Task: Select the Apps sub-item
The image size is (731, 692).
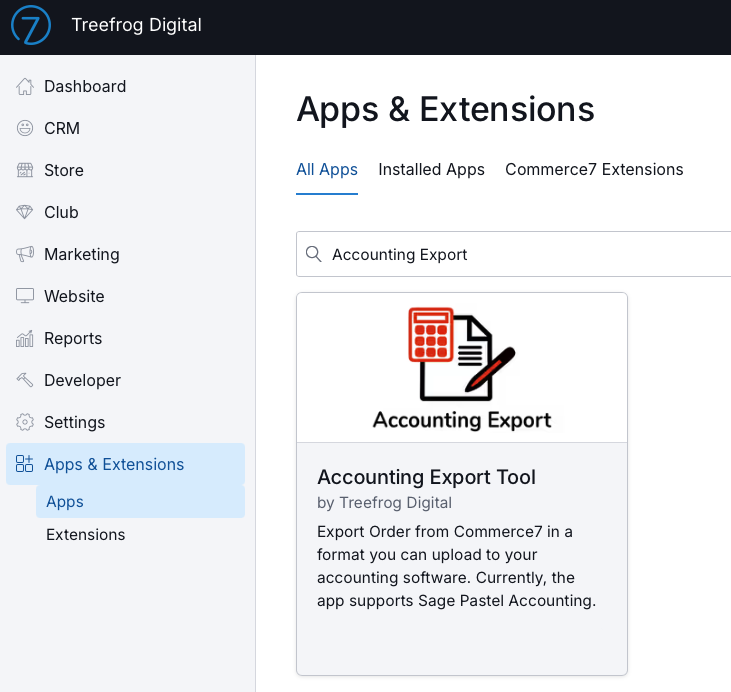Action: pyautogui.click(x=140, y=502)
